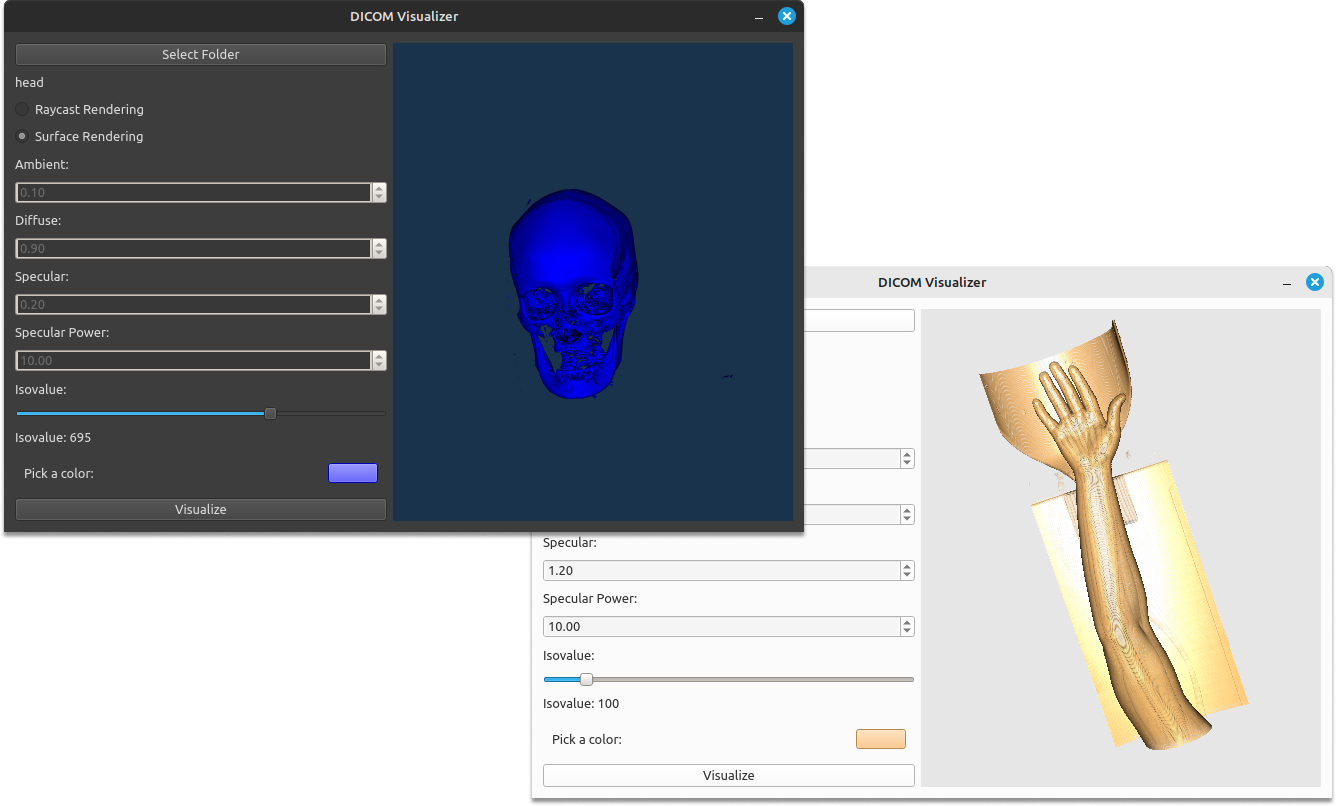Image resolution: width=1336 pixels, height=806 pixels.
Task: Click the blue skull 3D model
Action: (x=570, y=290)
